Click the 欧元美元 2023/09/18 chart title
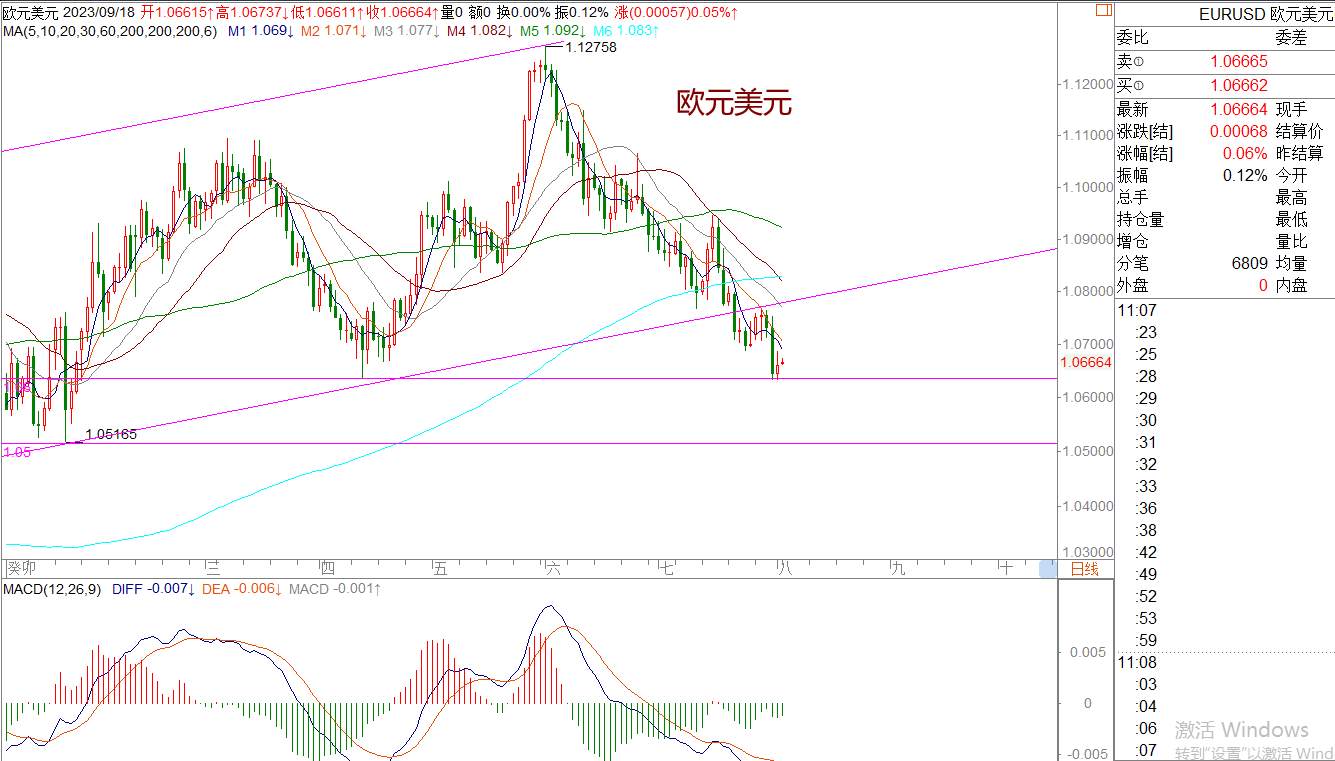 click(67, 12)
